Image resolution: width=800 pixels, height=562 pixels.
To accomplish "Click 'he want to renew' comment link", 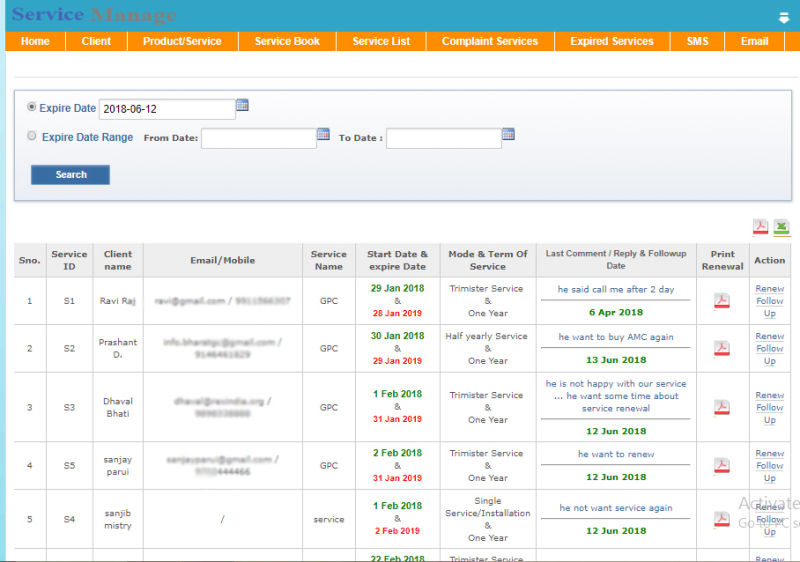I will click(616, 454).
